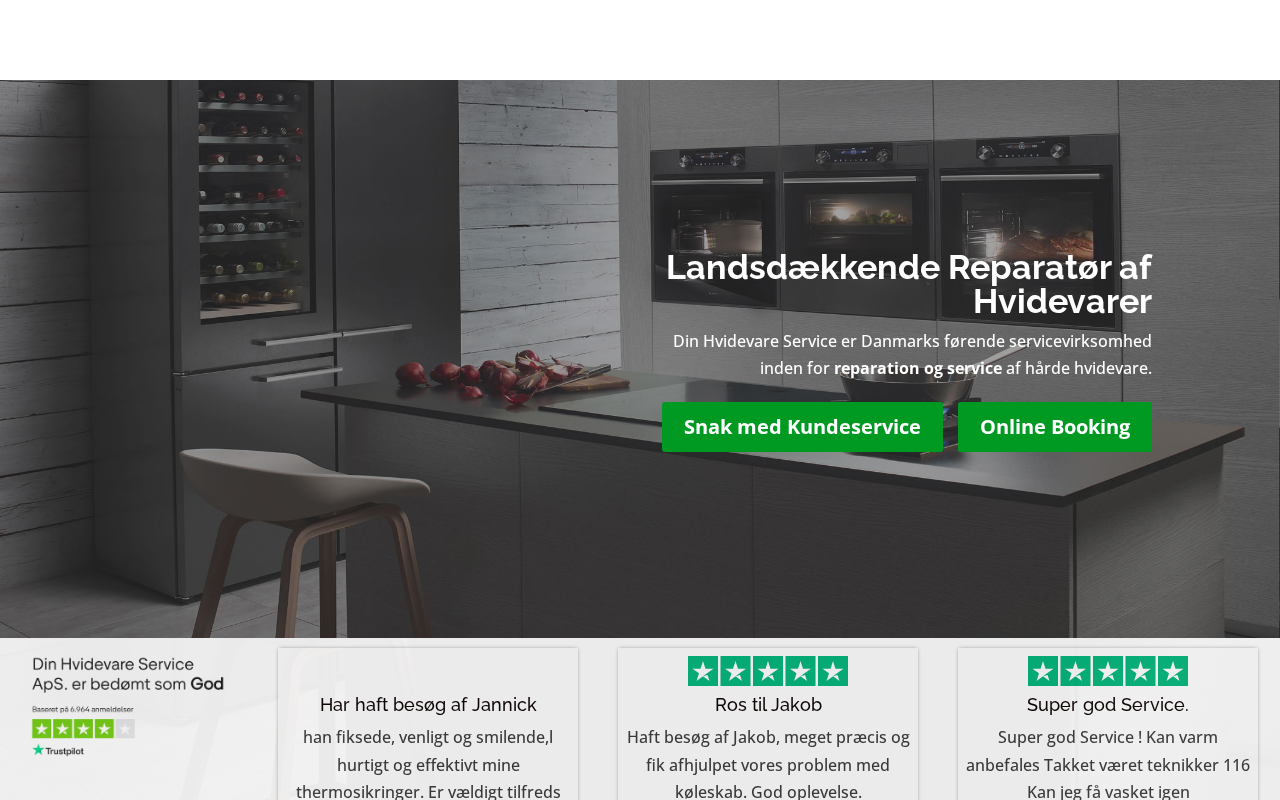Click first star above Super god Service
The image size is (1280, 800).
(x=1043, y=671)
